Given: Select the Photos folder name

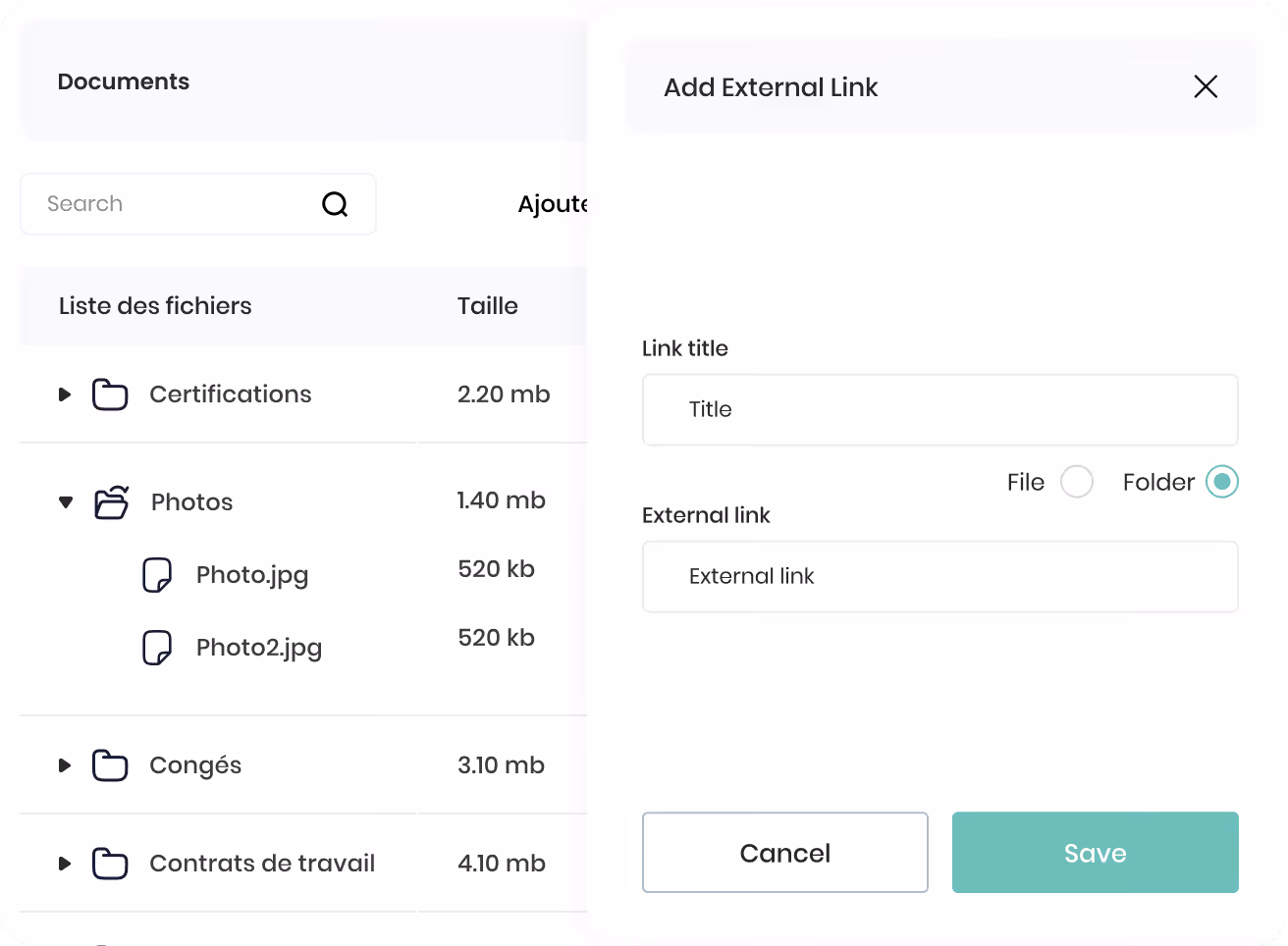Looking at the screenshot, I should tap(192, 502).
